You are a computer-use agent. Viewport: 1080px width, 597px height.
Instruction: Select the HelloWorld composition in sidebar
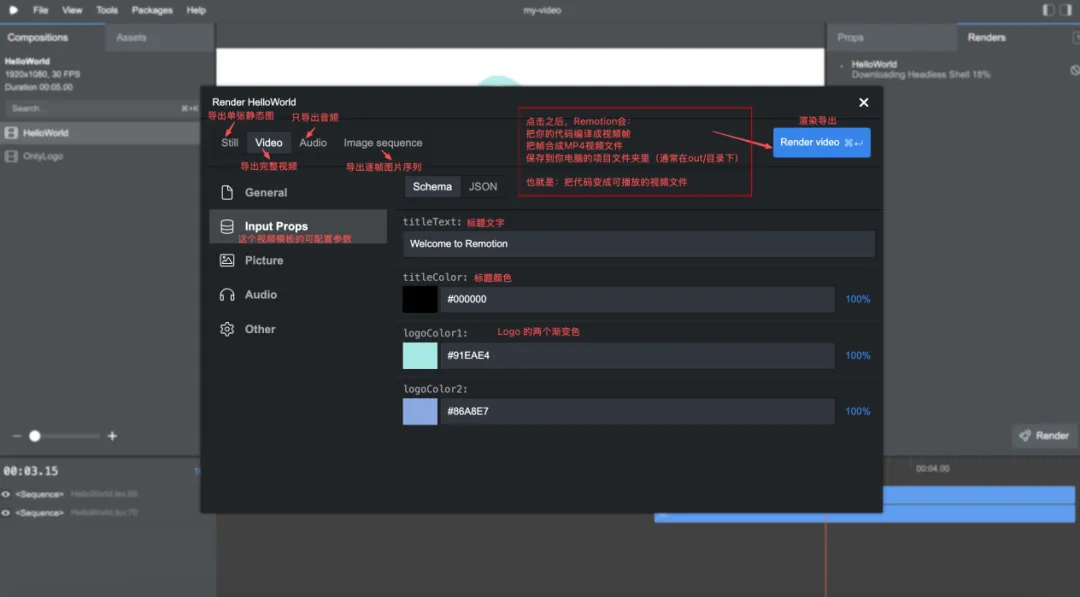coord(100,133)
